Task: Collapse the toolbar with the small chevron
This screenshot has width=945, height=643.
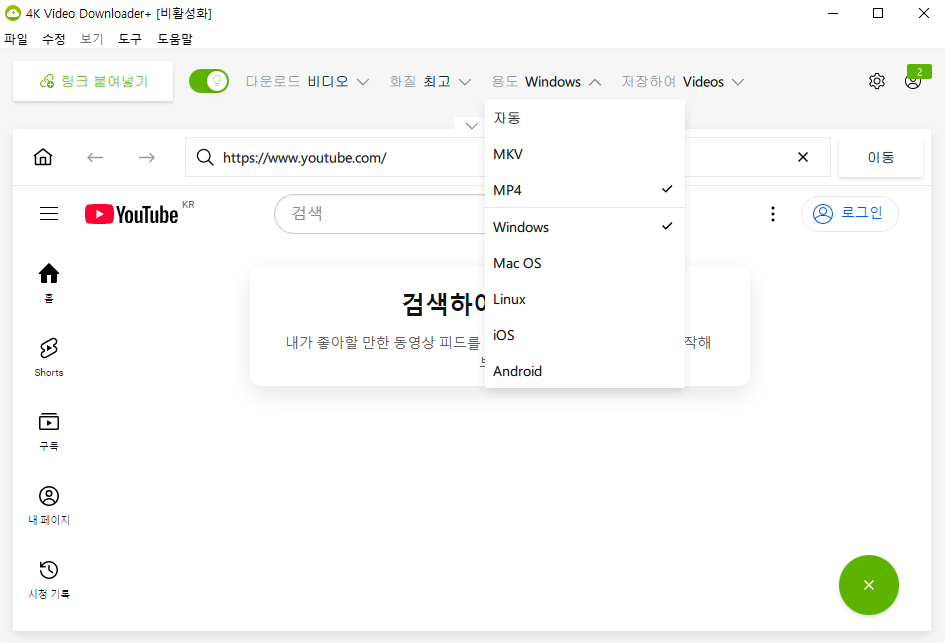Action: coord(471,125)
